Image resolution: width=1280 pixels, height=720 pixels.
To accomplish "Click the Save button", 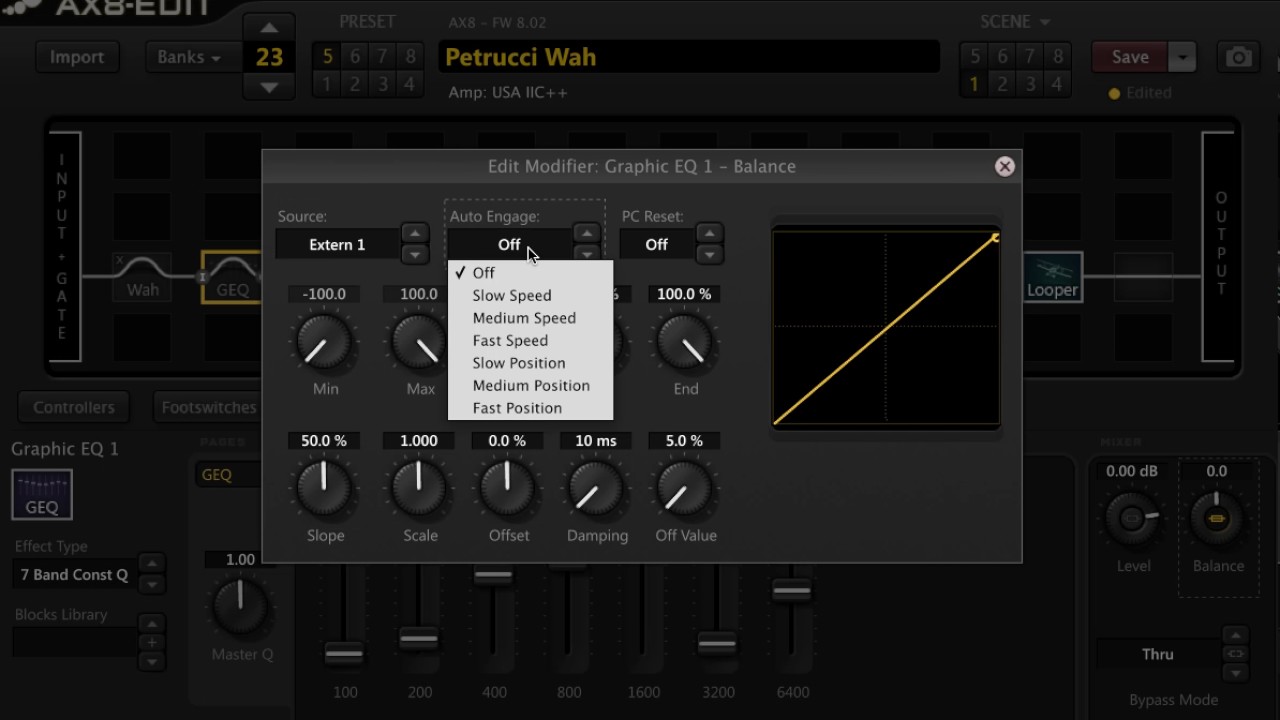I will [1130, 57].
